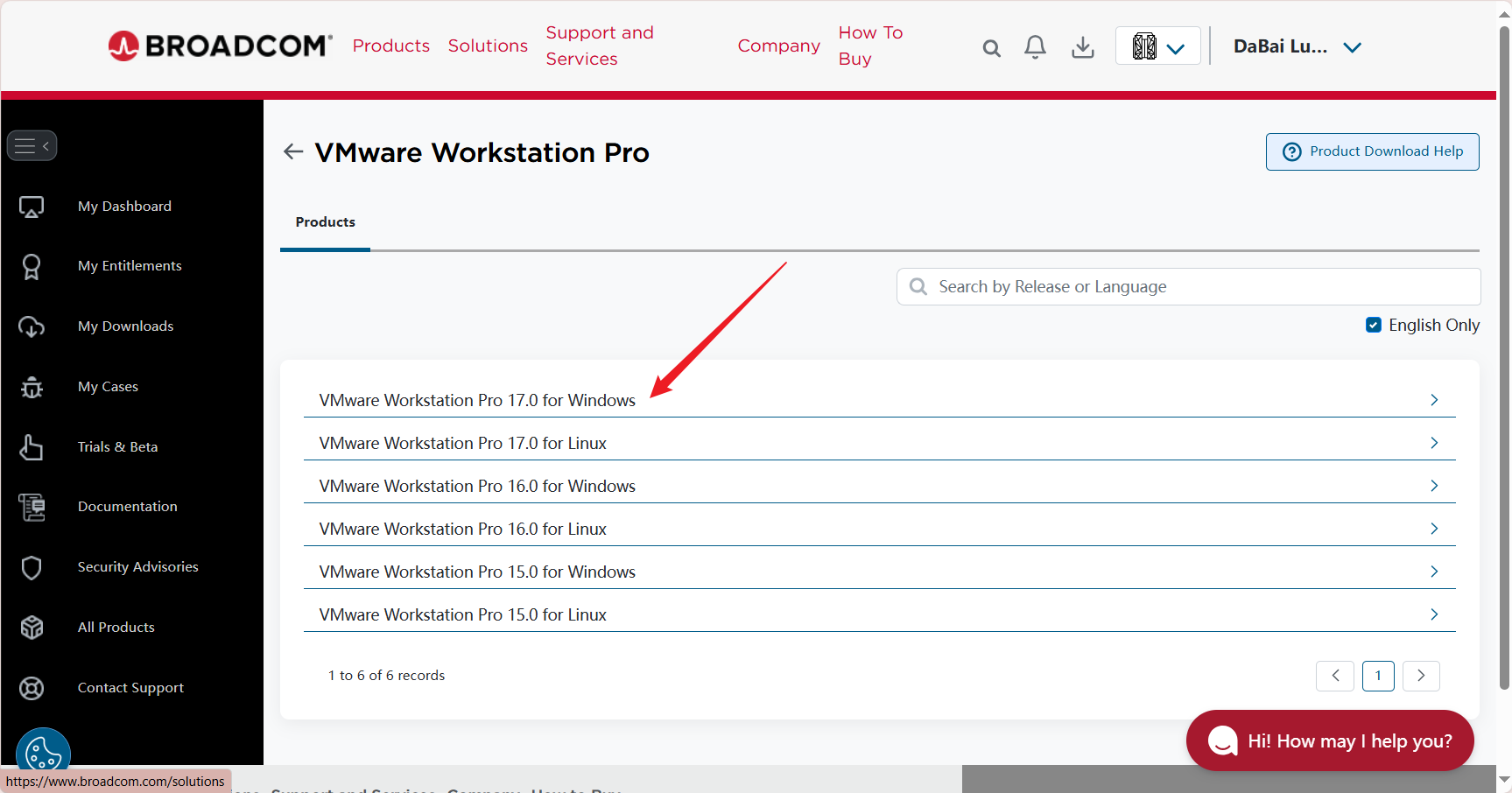Image resolution: width=1512 pixels, height=793 pixels.
Task: Expand the DaBai Lu... account menu
Action: point(1298,47)
